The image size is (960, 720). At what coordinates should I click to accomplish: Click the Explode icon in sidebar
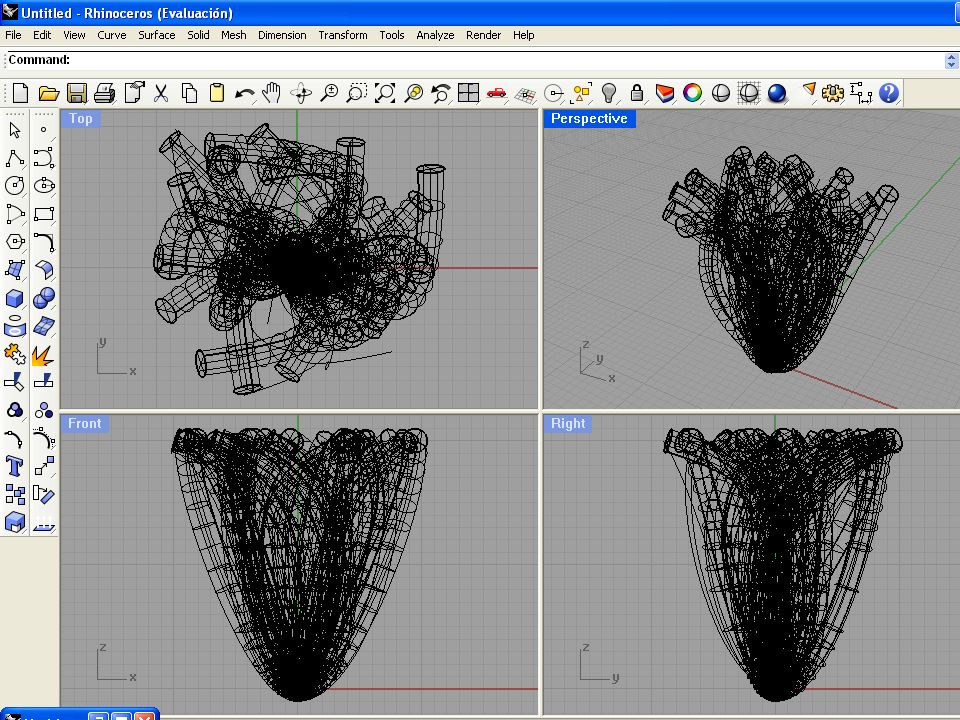coord(43,355)
